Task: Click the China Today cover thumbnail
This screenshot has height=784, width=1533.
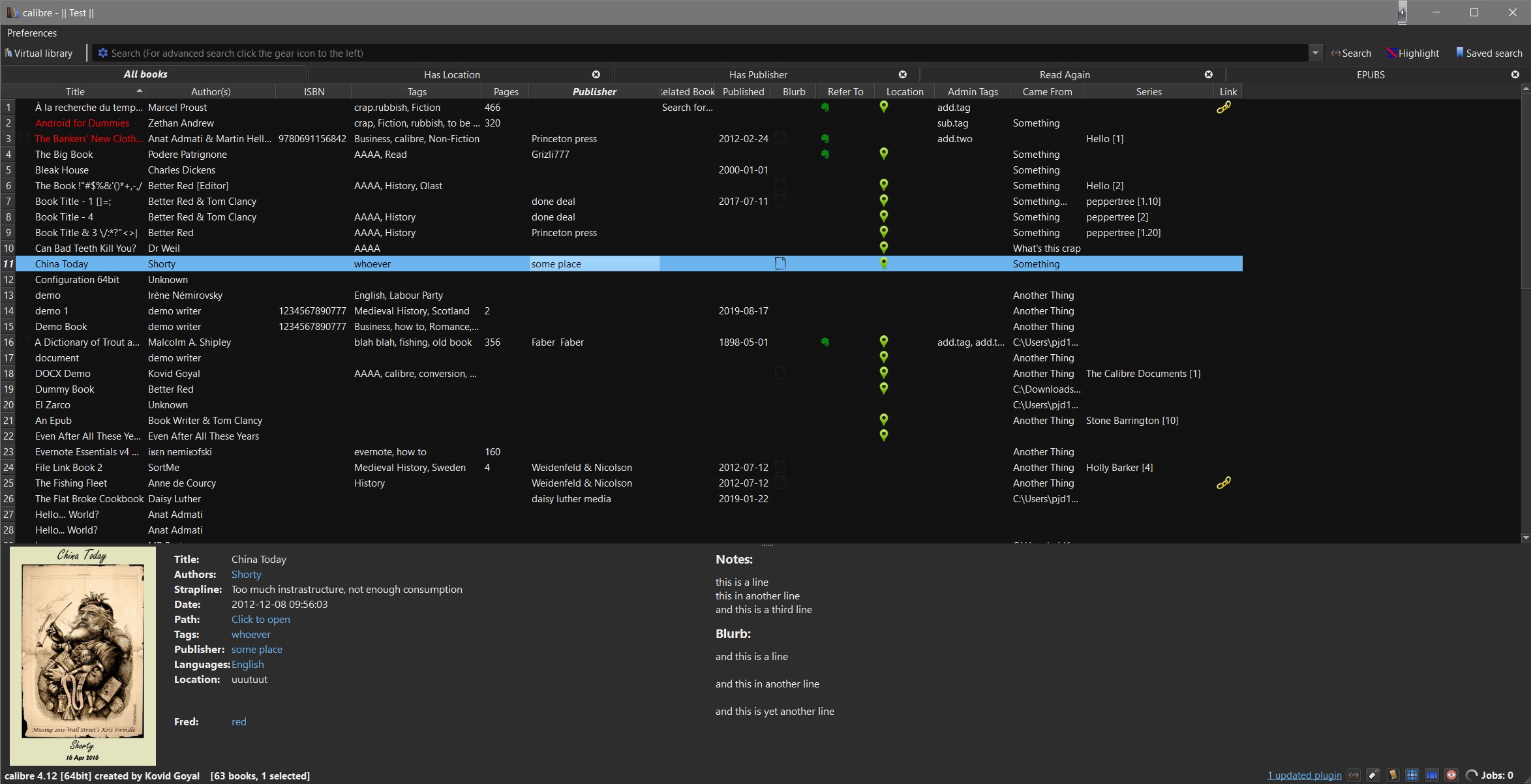Action: [x=83, y=656]
